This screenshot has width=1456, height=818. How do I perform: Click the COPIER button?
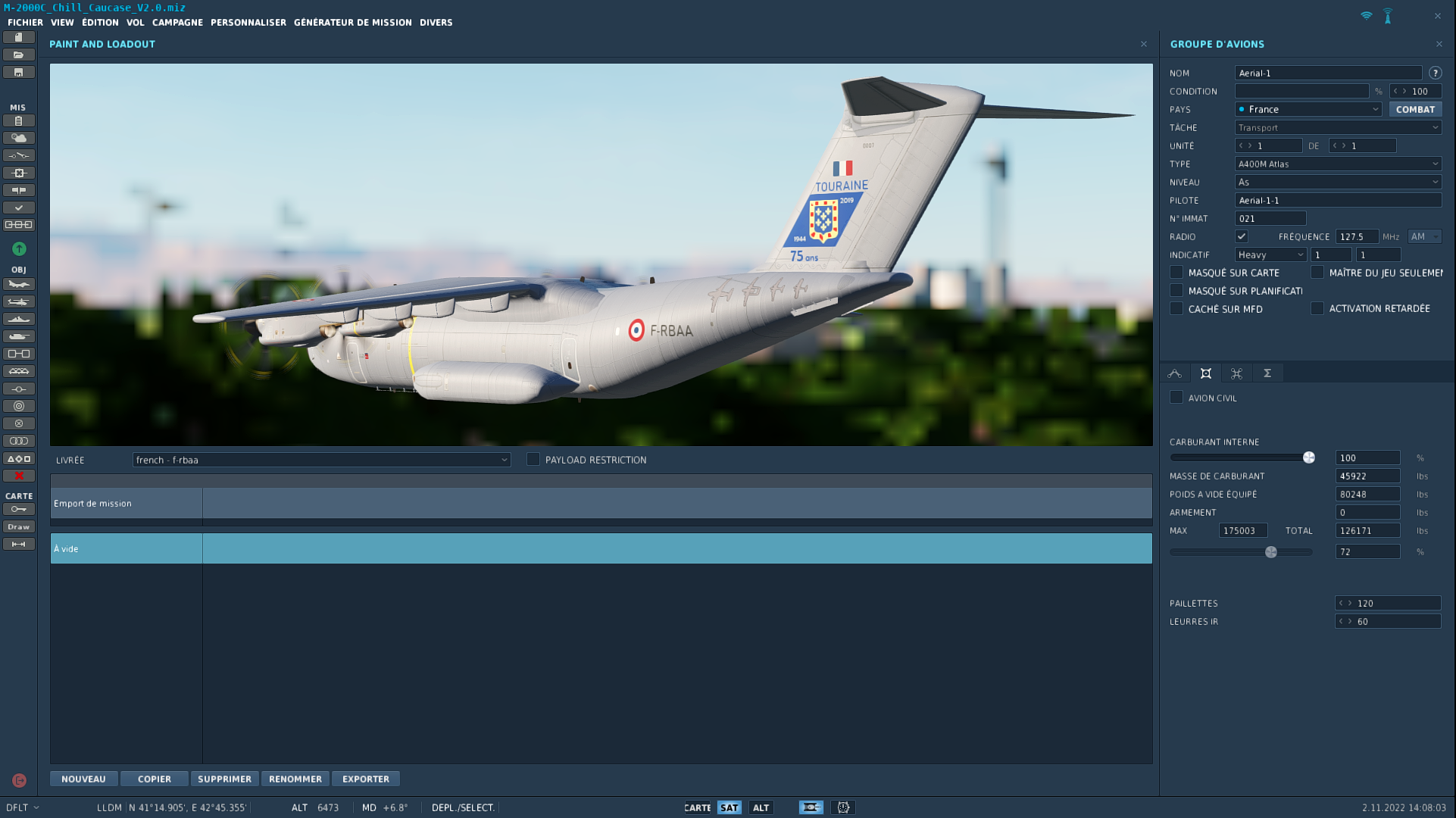click(x=155, y=779)
